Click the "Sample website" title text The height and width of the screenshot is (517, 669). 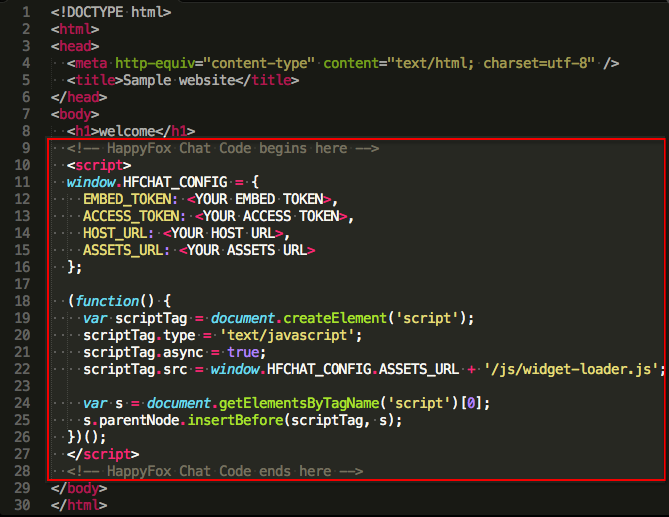point(179,80)
